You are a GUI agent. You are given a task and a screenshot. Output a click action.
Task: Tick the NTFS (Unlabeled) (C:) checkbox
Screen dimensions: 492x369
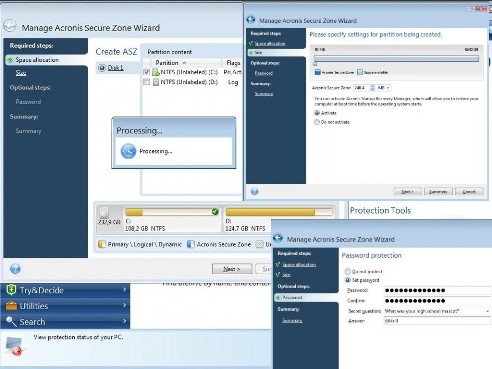click(146, 72)
